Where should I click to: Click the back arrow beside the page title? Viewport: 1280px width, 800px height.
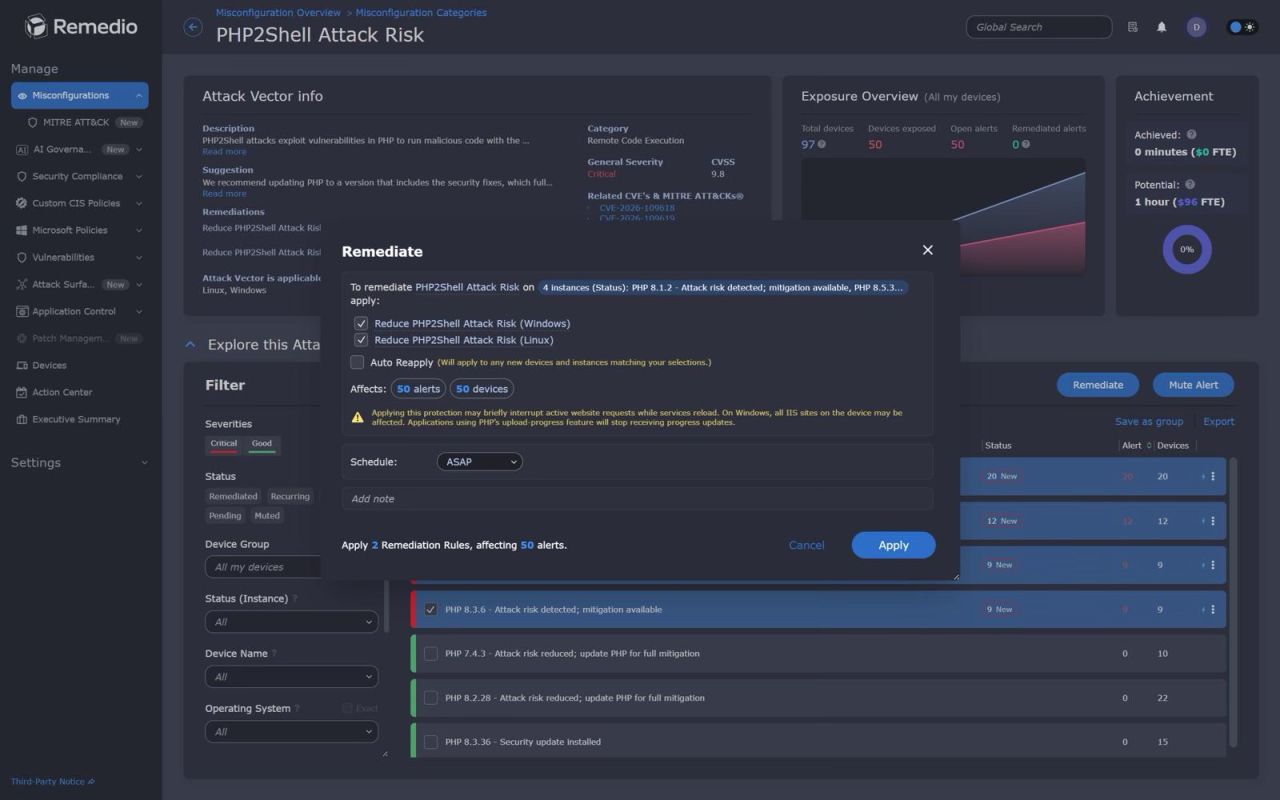pyautogui.click(x=193, y=28)
